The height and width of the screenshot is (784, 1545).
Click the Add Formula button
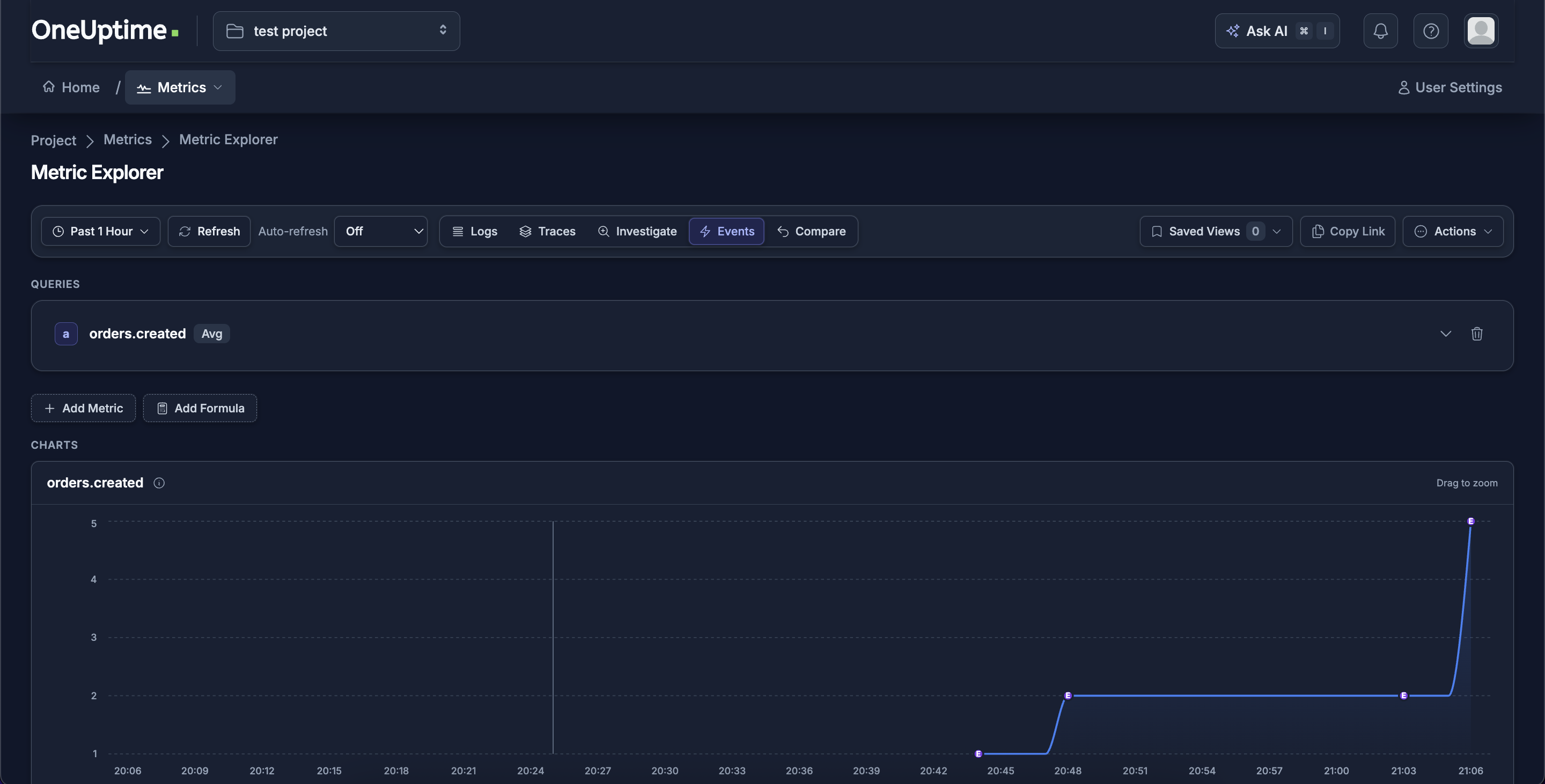[x=200, y=408]
